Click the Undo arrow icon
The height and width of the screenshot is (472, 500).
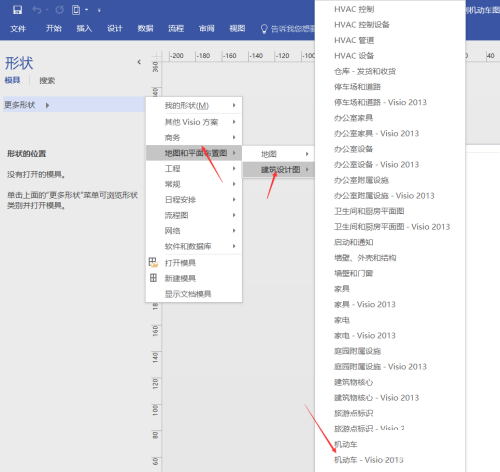click(x=37, y=10)
